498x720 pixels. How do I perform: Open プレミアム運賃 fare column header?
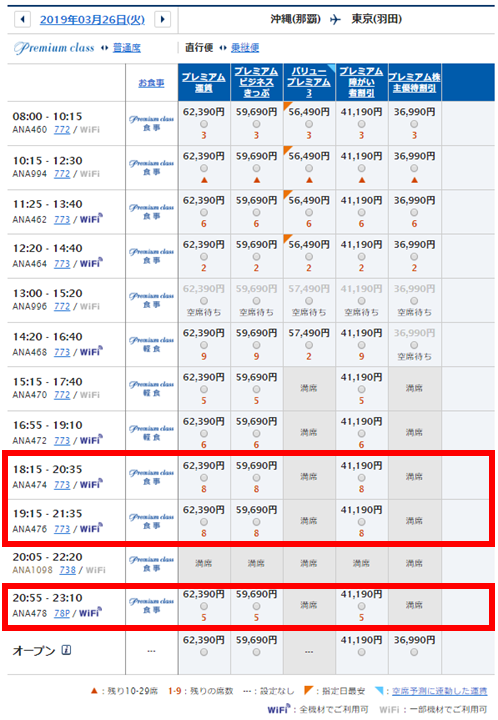point(204,83)
